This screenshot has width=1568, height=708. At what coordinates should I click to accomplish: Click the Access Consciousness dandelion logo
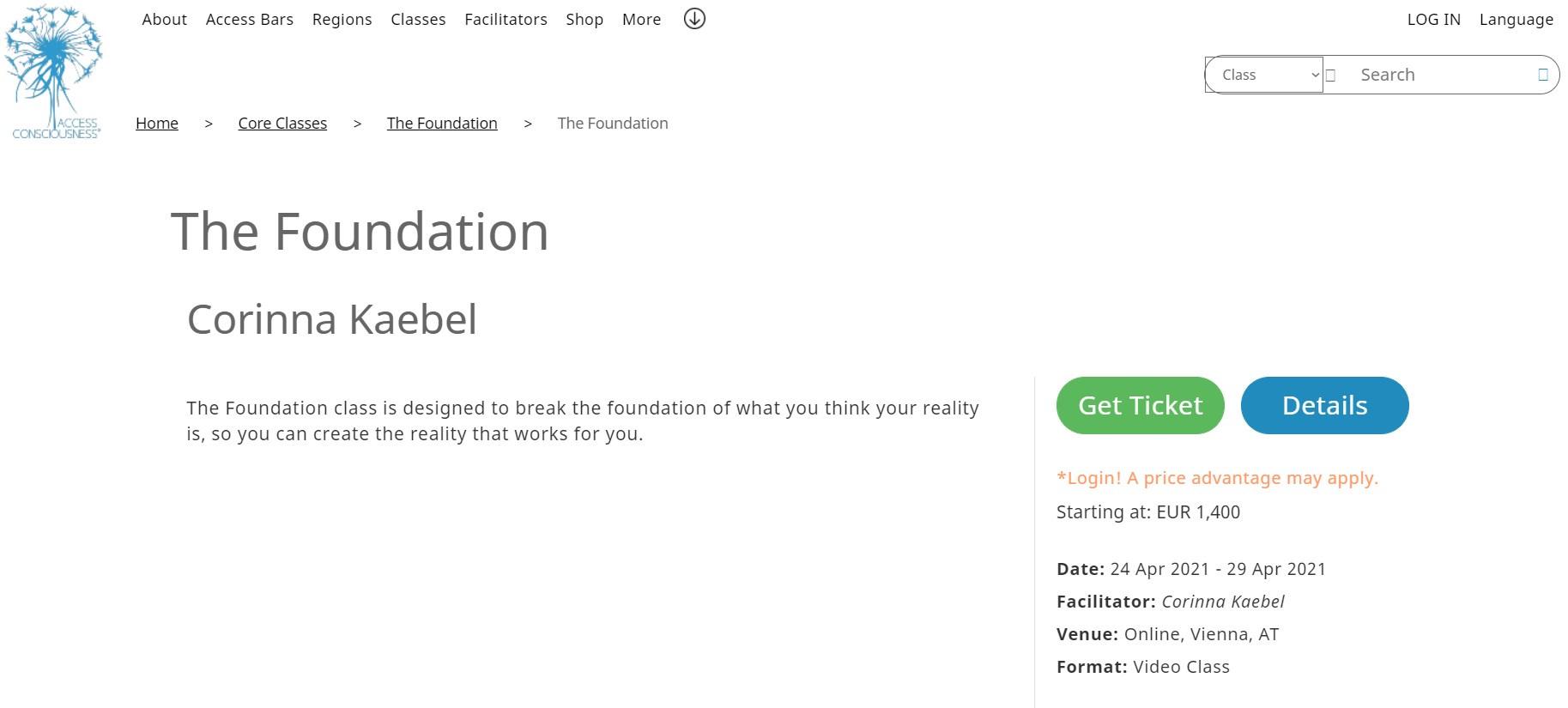pyautogui.click(x=54, y=71)
